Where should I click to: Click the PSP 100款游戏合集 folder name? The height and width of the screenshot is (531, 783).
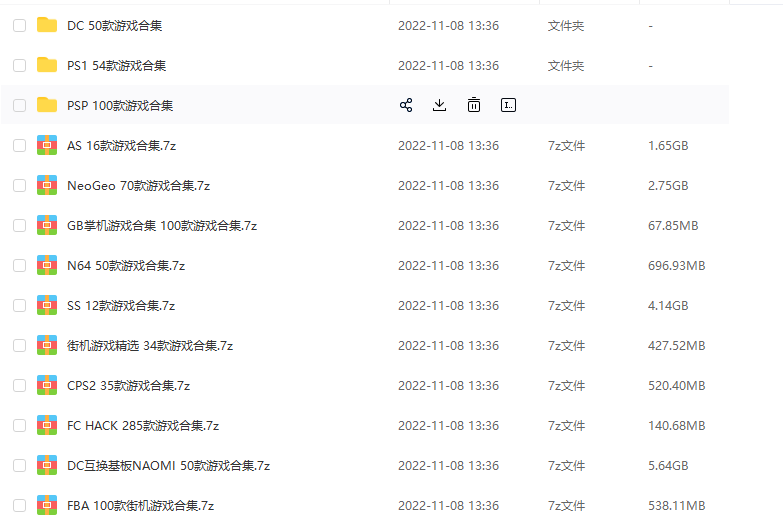coord(120,105)
